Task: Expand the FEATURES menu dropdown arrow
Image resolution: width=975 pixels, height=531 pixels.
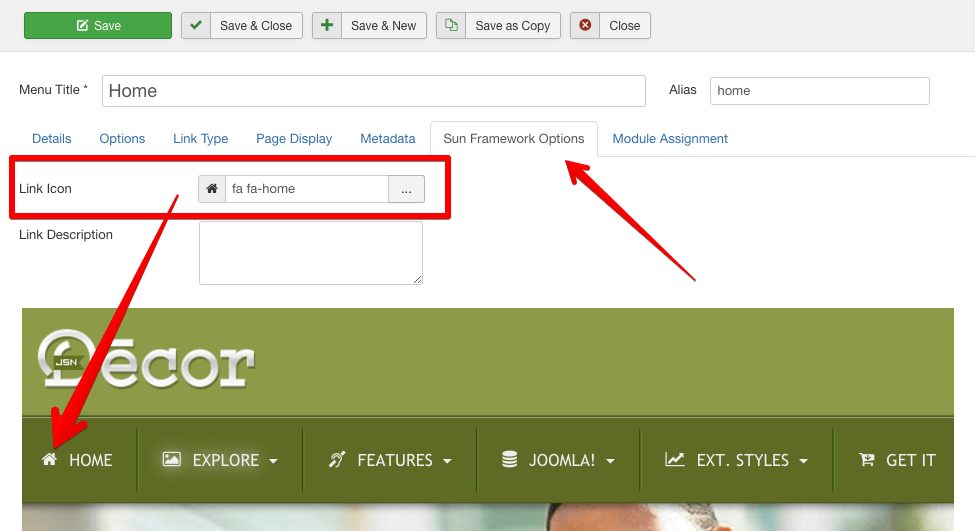Action: point(446,461)
